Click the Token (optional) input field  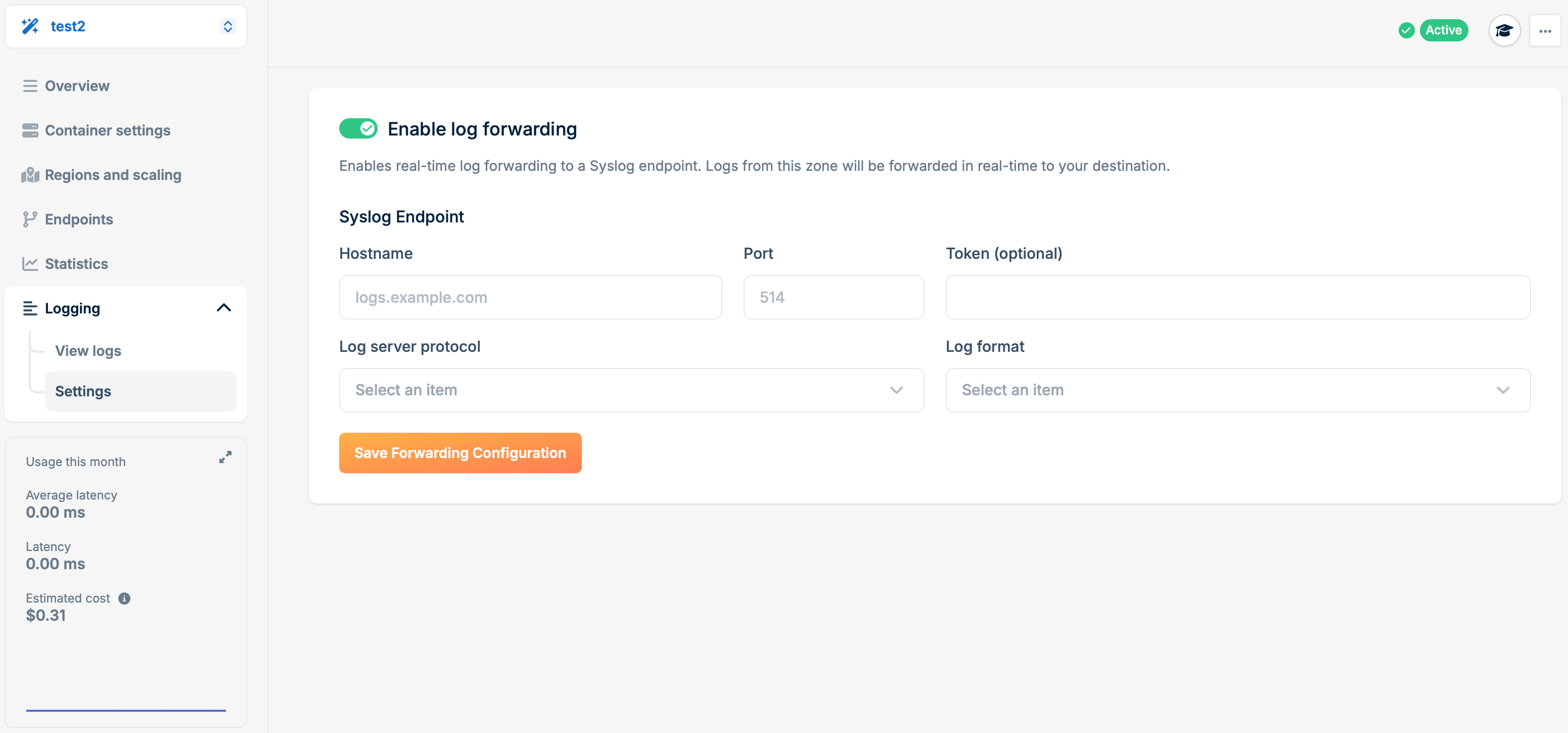1237,297
